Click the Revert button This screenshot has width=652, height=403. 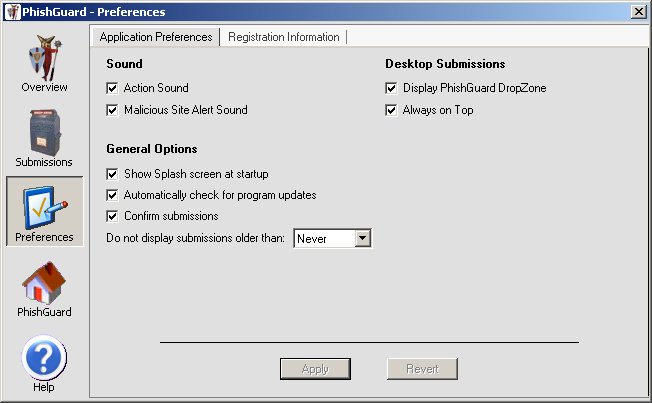coord(422,369)
